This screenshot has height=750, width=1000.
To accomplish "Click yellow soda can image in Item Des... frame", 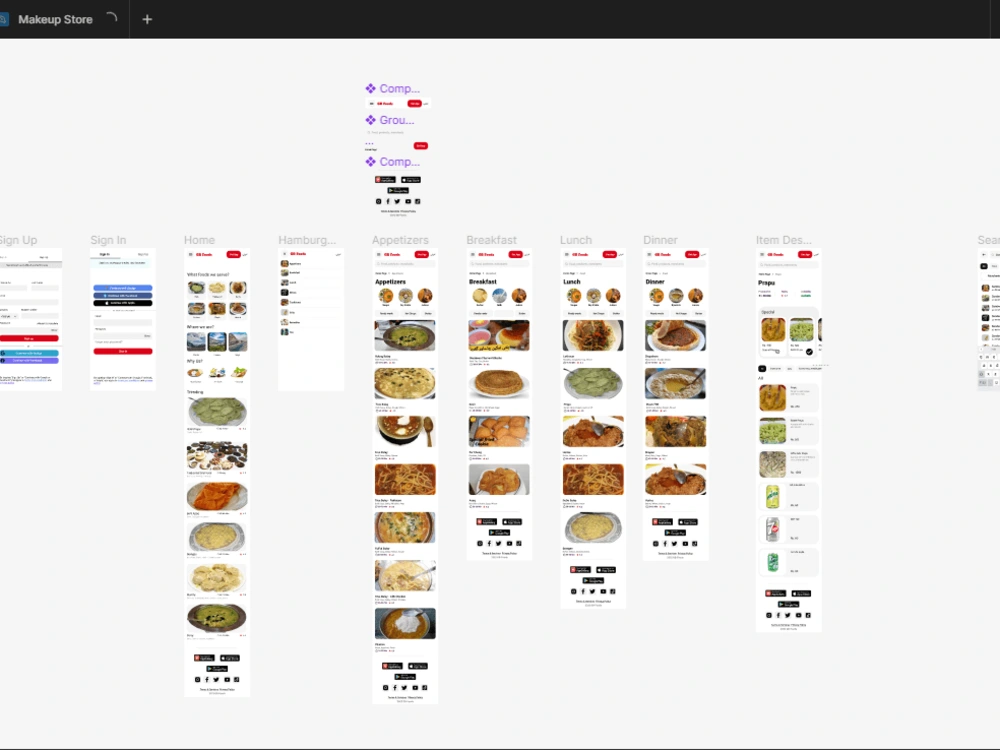I will click(772, 497).
